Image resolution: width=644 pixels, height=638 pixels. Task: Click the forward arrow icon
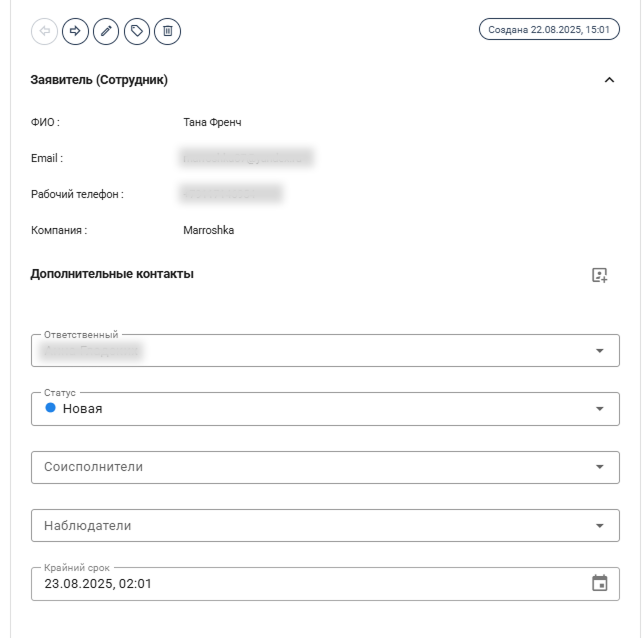click(x=75, y=31)
